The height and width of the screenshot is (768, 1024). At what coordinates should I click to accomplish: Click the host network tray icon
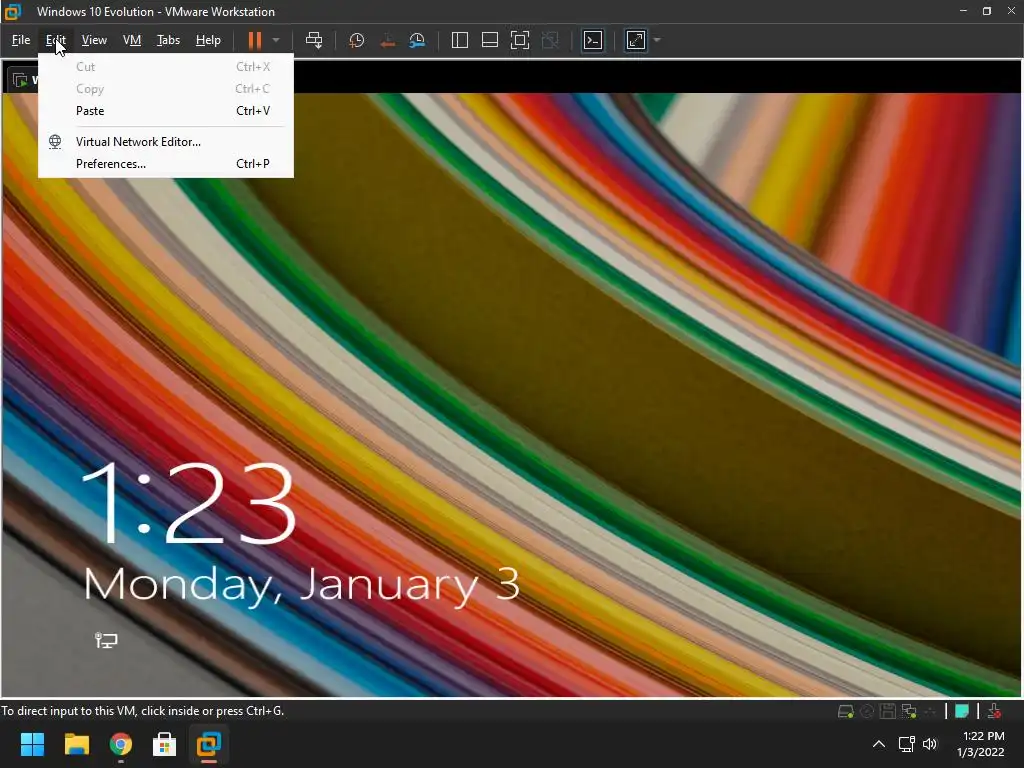(906, 744)
